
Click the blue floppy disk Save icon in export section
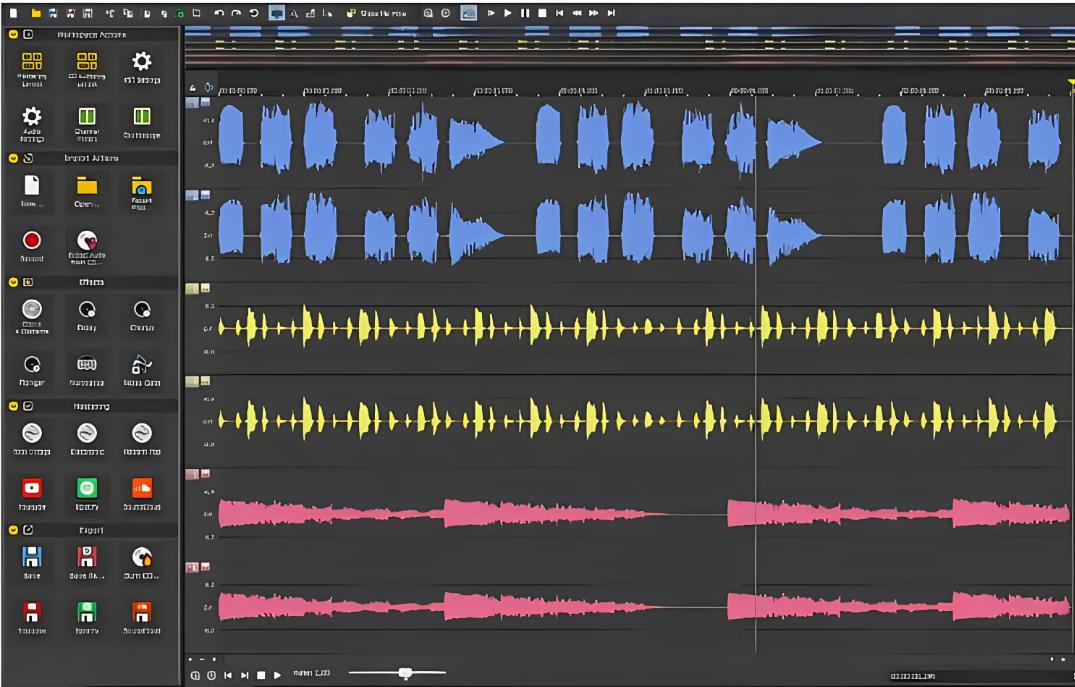tap(31, 558)
